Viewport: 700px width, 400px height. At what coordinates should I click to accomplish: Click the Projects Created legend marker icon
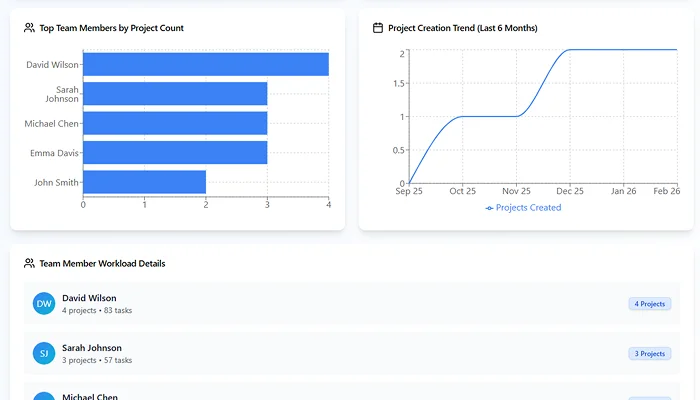(x=489, y=208)
